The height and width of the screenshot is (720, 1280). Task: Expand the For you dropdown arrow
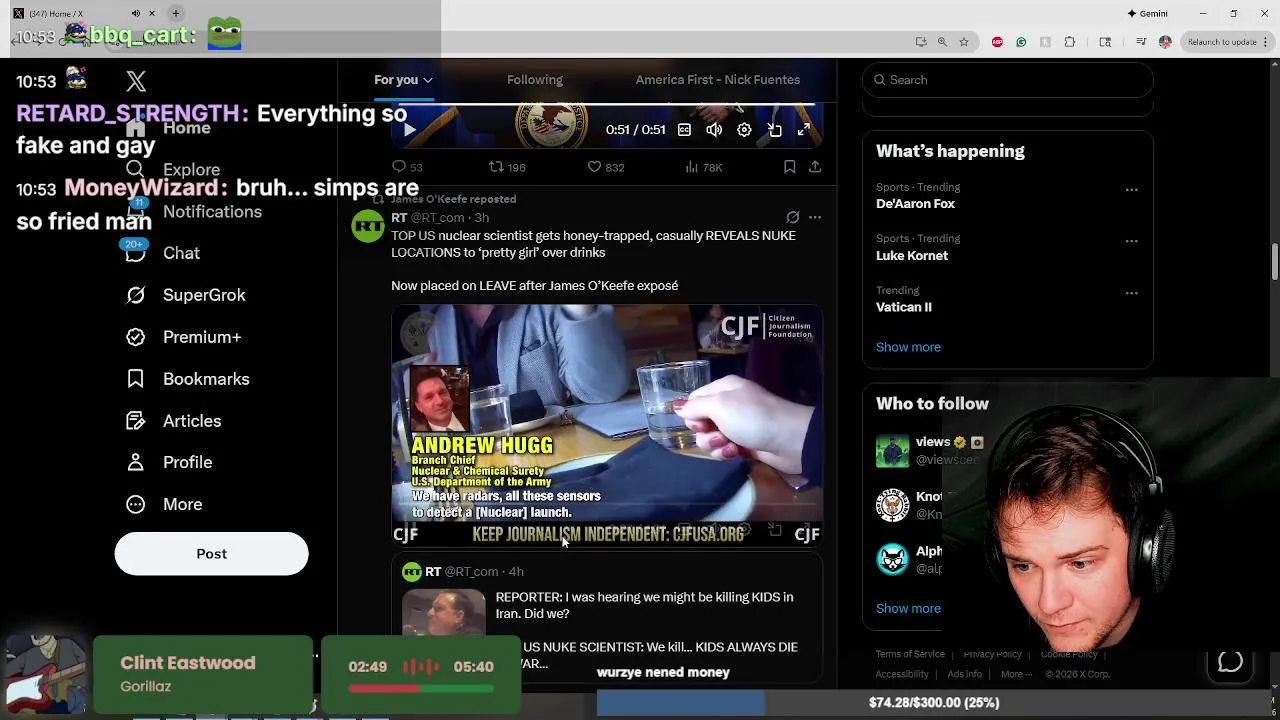(427, 80)
